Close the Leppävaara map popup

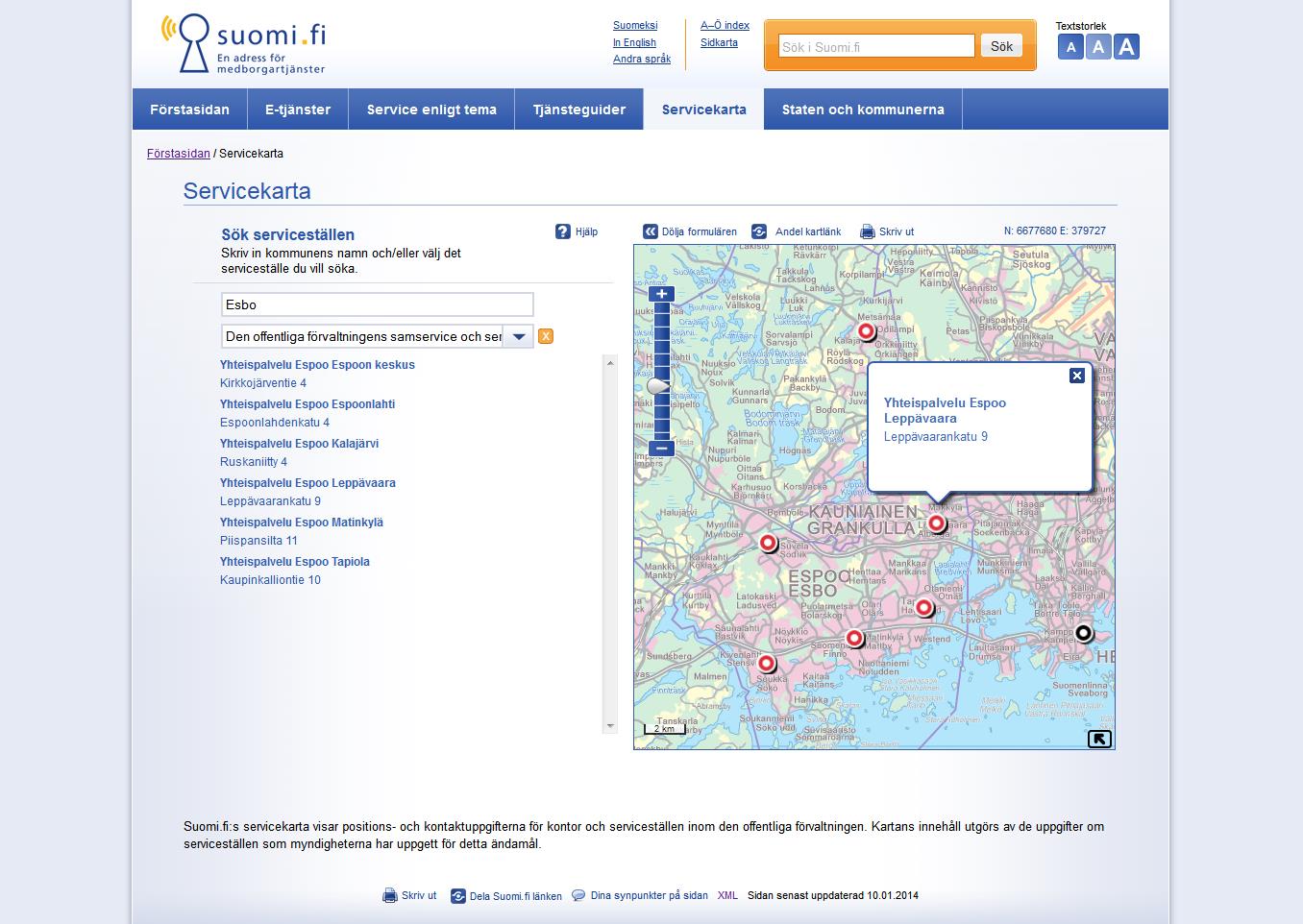[1077, 376]
